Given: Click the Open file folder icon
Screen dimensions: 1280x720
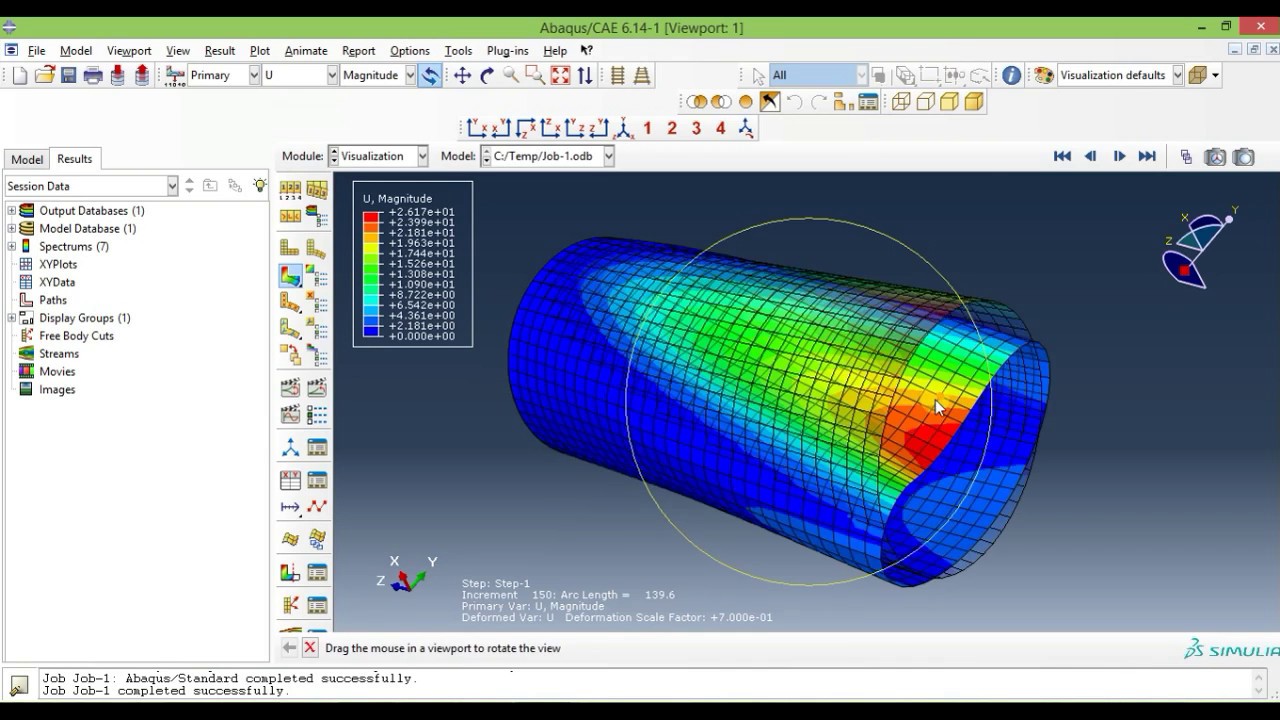Looking at the screenshot, I should tap(45, 75).
